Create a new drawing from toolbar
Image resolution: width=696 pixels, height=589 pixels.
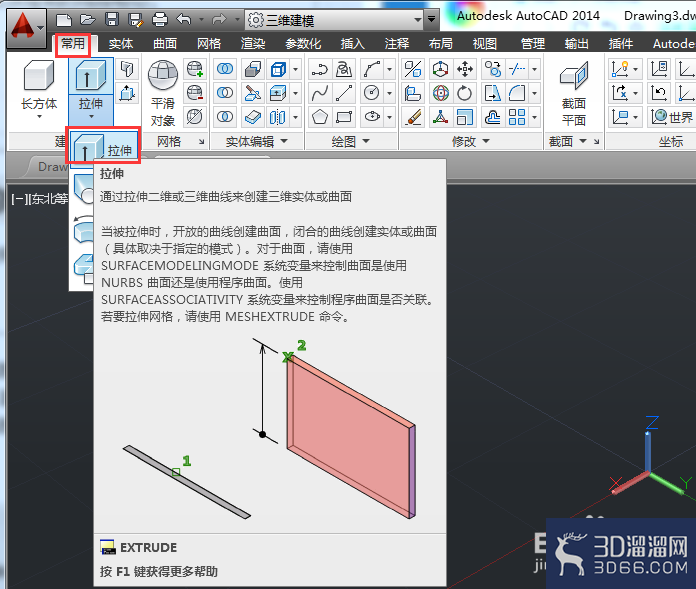(64, 20)
